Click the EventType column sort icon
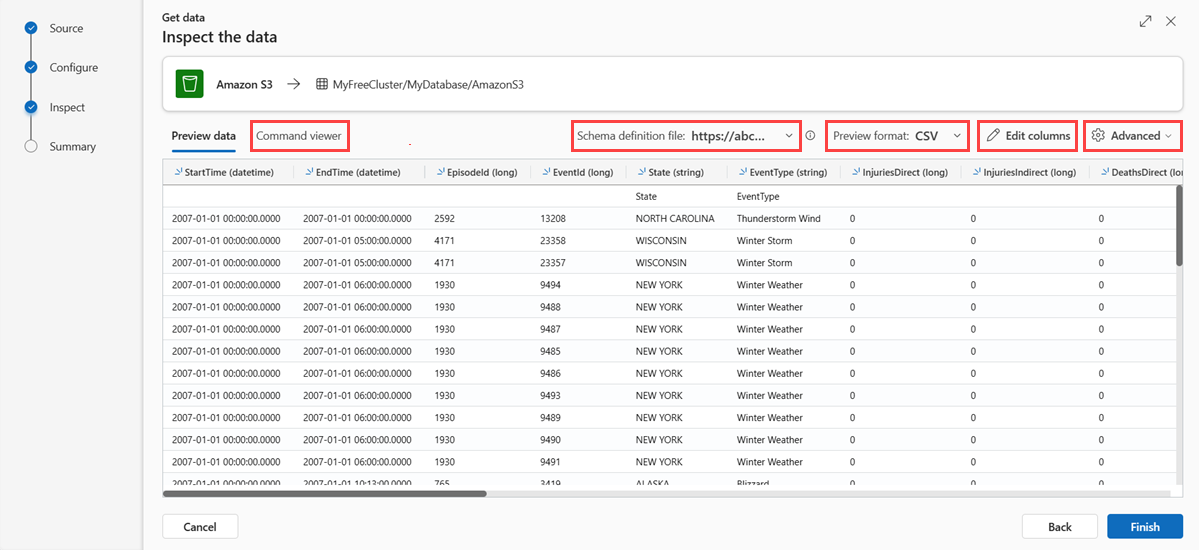Screen dimensions: 1199x550 point(742,172)
